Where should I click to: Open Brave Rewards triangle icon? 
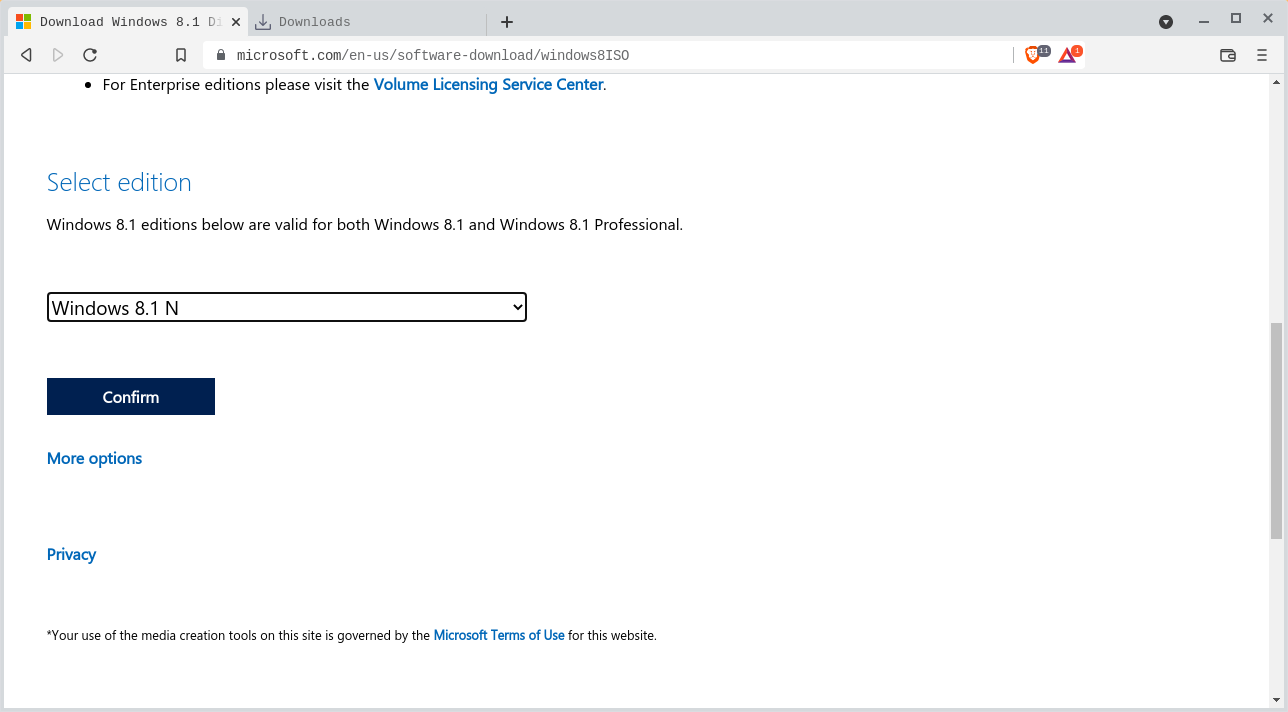[1068, 55]
